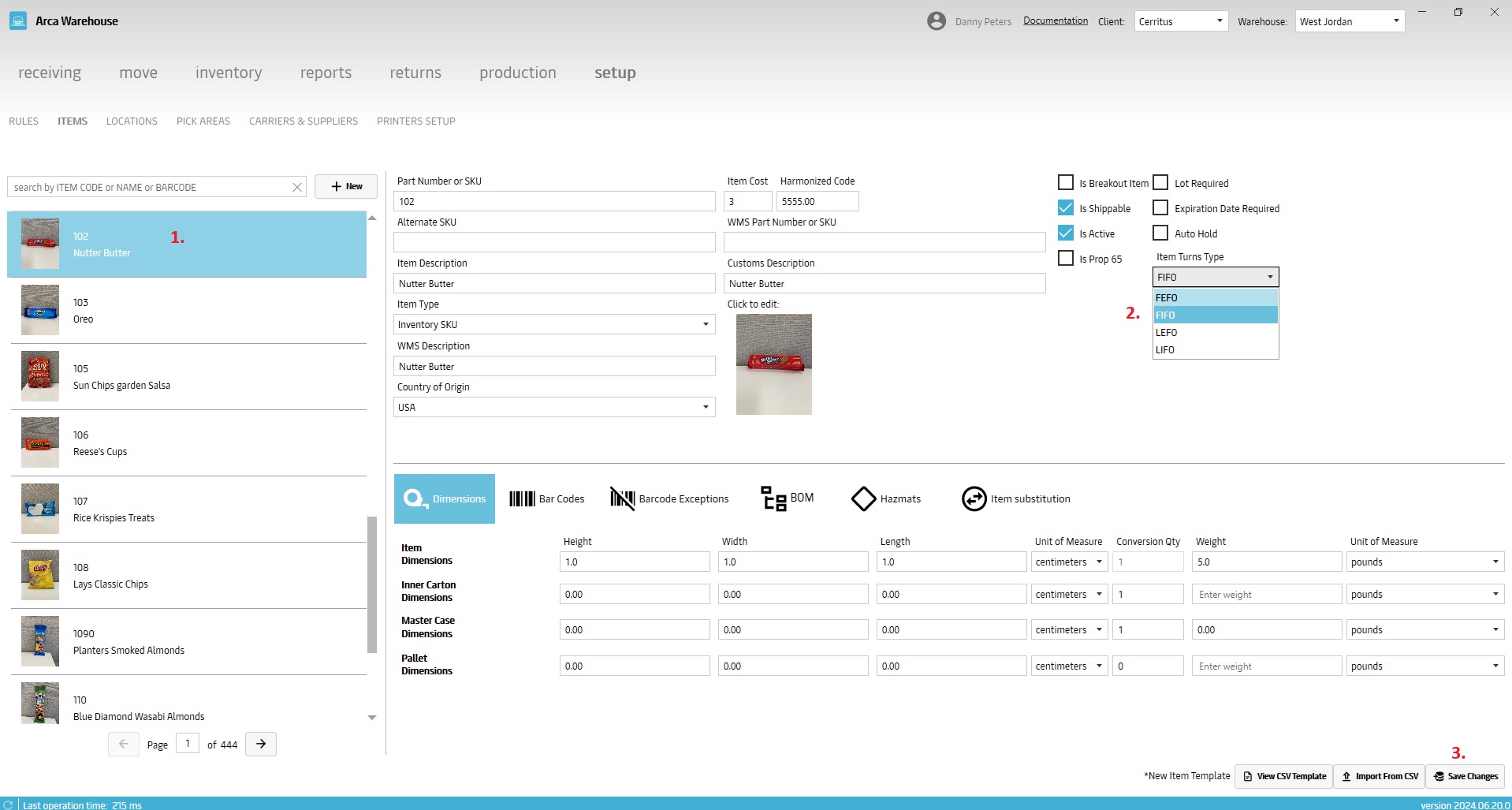Click the refresh icon in the status bar
1512x810 pixels.
coord(9,804)
